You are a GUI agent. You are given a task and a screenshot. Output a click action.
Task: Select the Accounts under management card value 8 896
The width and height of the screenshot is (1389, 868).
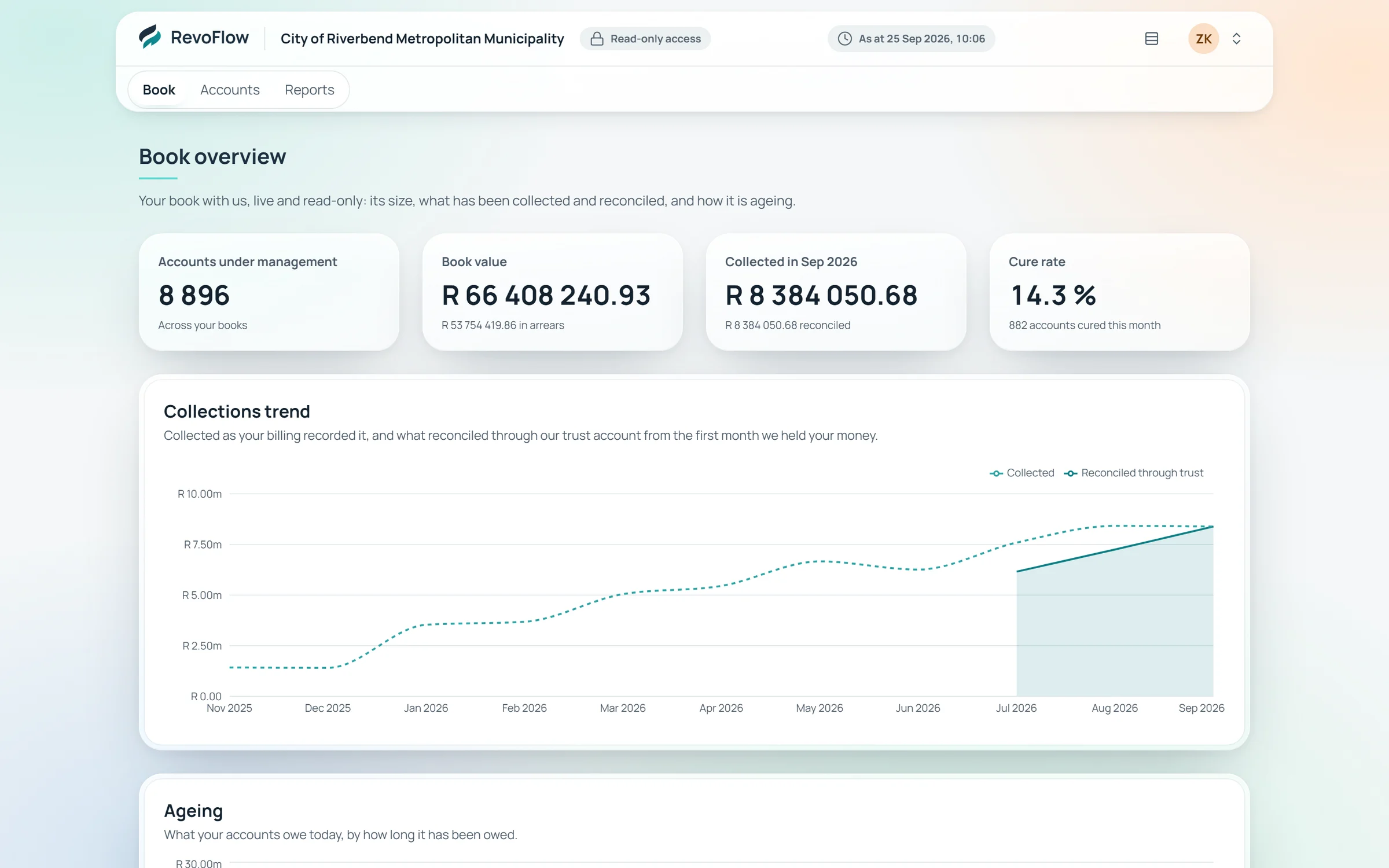(194, 295)
